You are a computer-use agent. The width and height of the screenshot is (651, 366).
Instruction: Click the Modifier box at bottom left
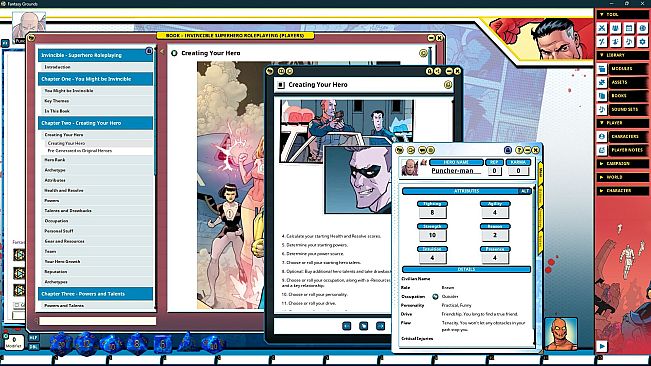[x=14, y=342]
